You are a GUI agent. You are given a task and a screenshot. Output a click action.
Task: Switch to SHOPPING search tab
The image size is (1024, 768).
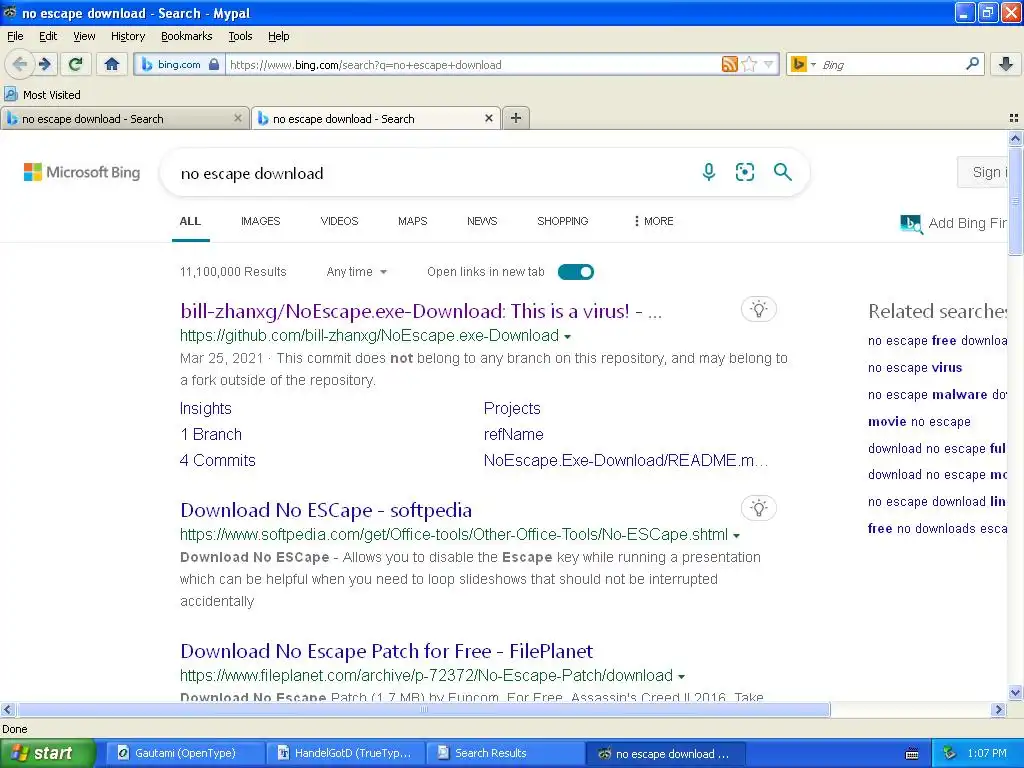pyautogui.click(x=563, y=221)
